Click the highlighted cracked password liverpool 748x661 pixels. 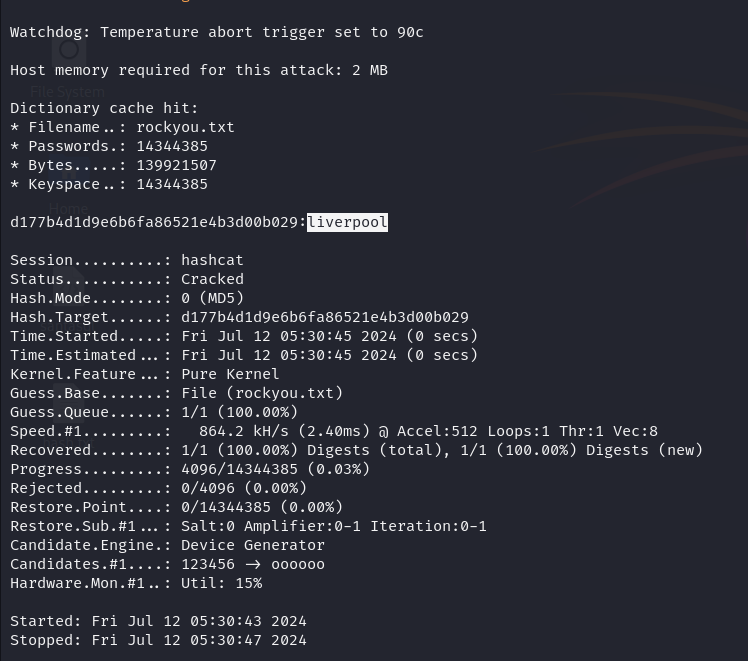point(347,222)
